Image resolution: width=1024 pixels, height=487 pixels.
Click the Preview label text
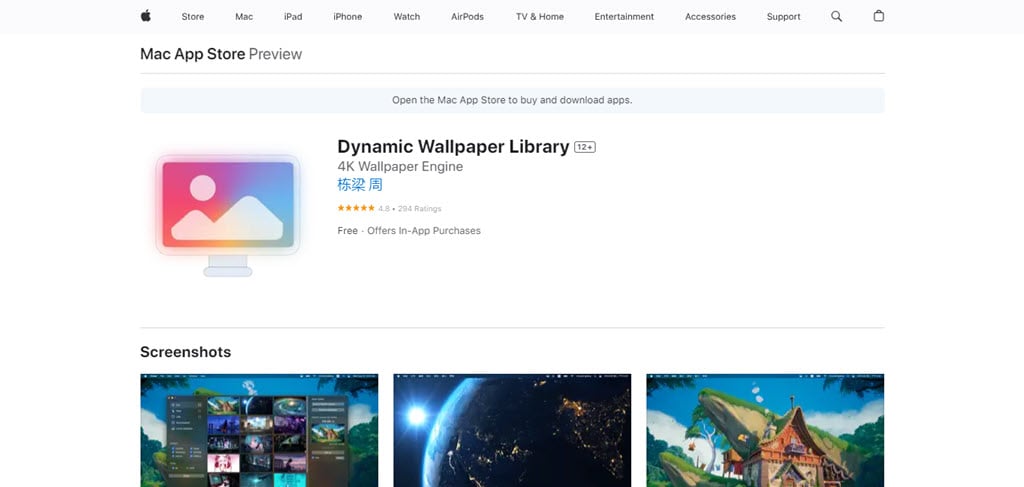[x=276, y=54]
